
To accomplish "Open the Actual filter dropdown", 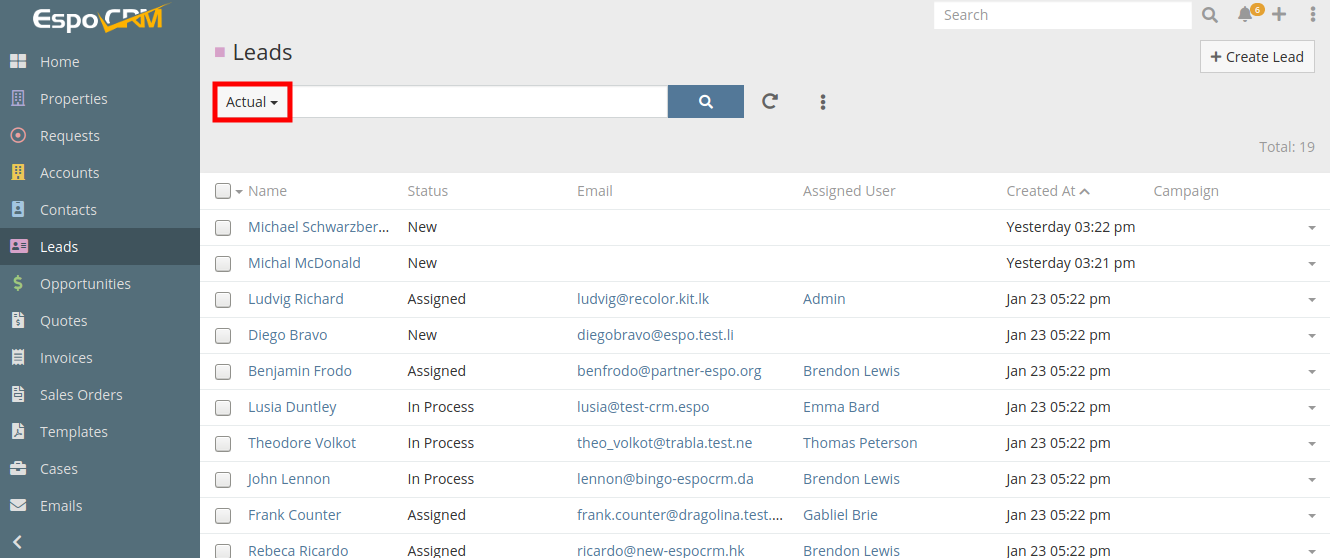I will pyautogui.click(x=252, y=102).
